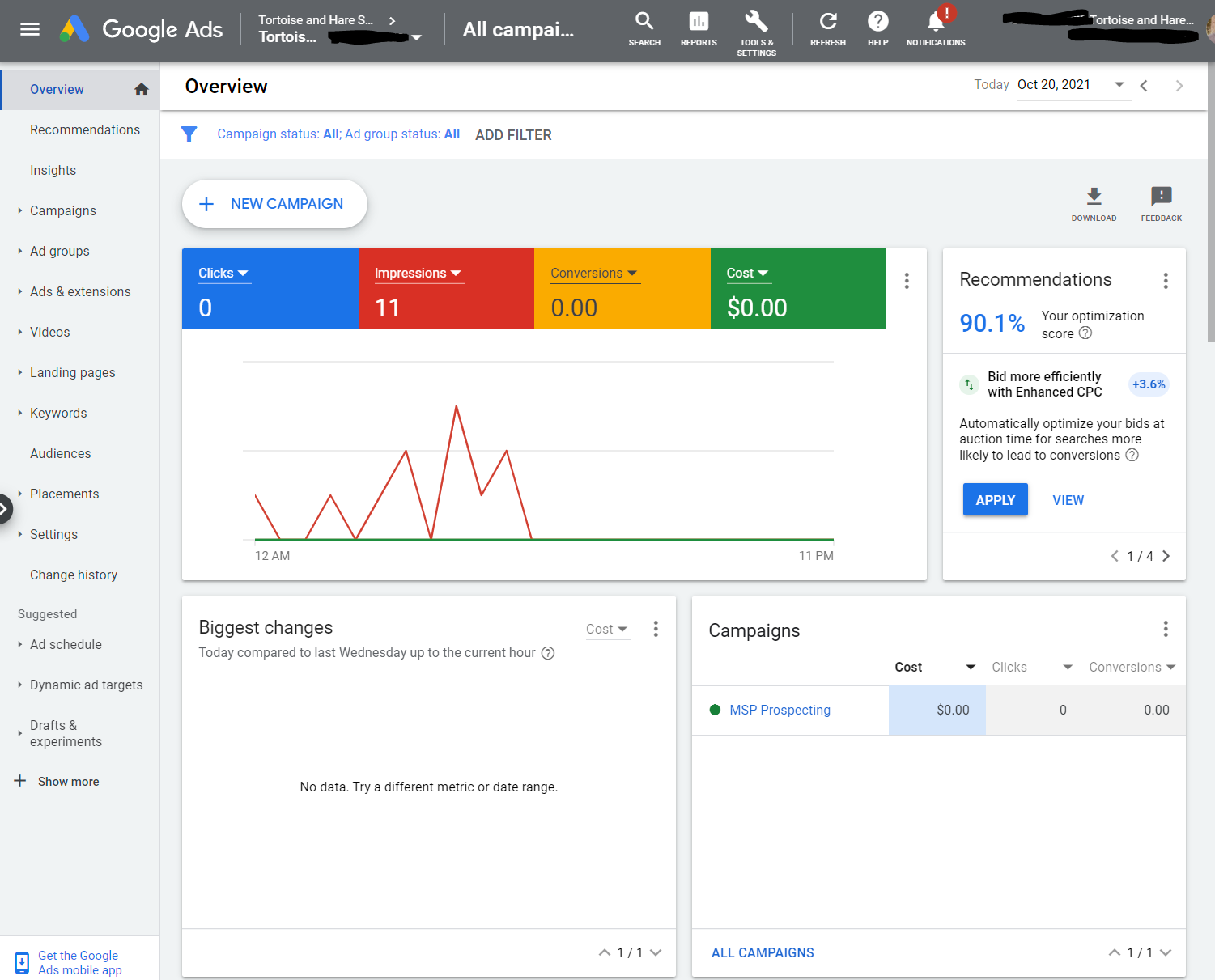1215x980 pixels.
Task: Open the Cost metric dropdown on the scorecard
Action: coord(746,273)
